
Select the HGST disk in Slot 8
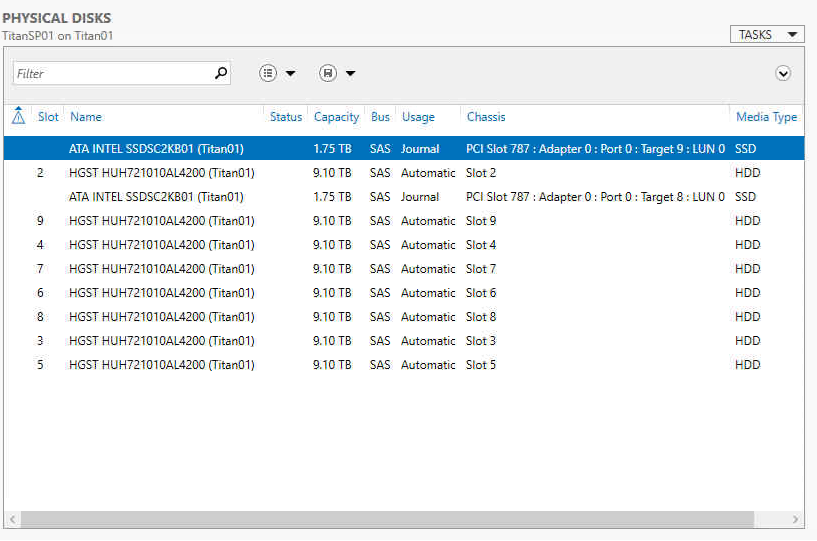click(x=404, y=316)
